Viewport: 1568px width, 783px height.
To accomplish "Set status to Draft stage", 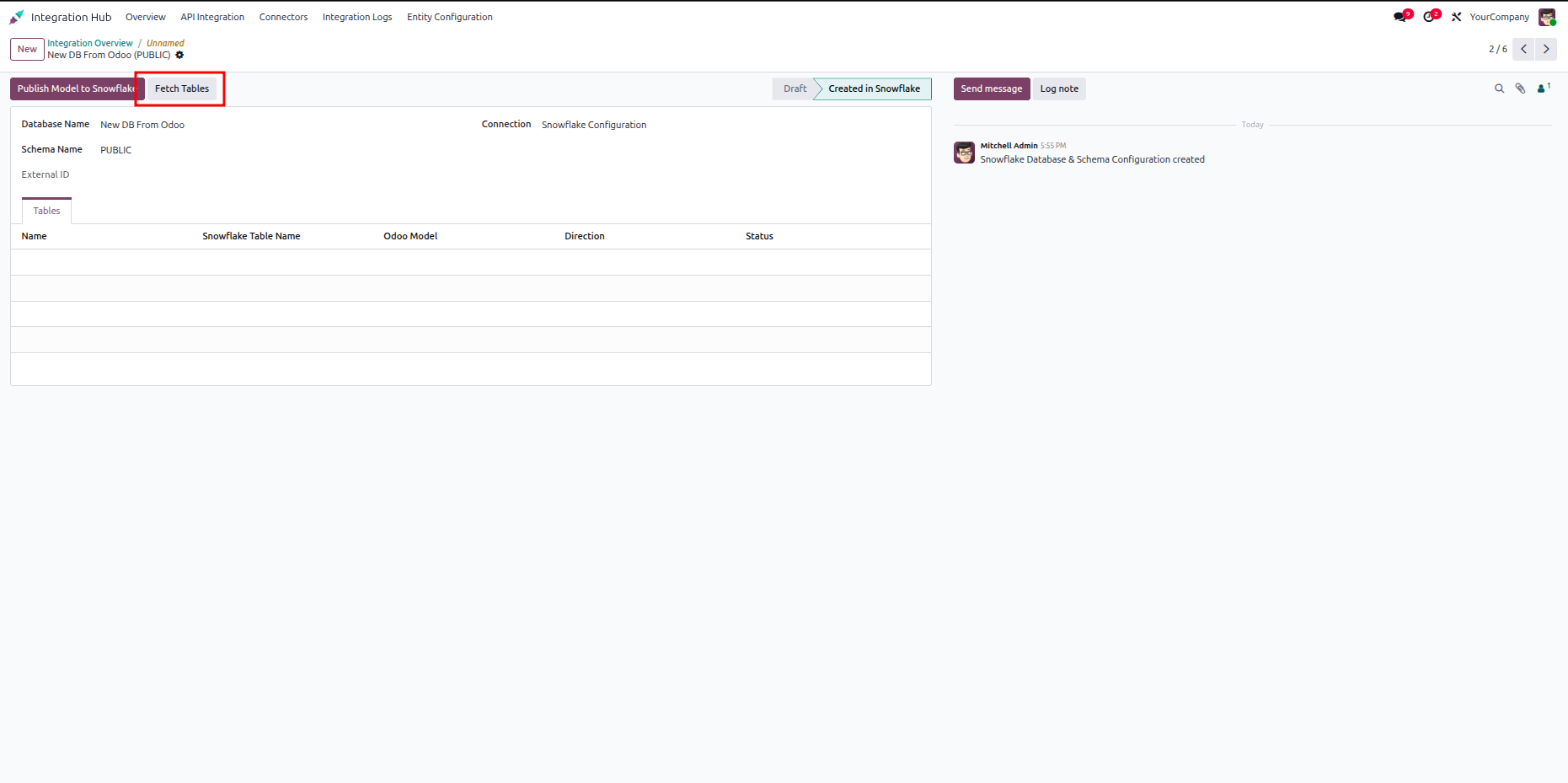I will click(794, 88).
